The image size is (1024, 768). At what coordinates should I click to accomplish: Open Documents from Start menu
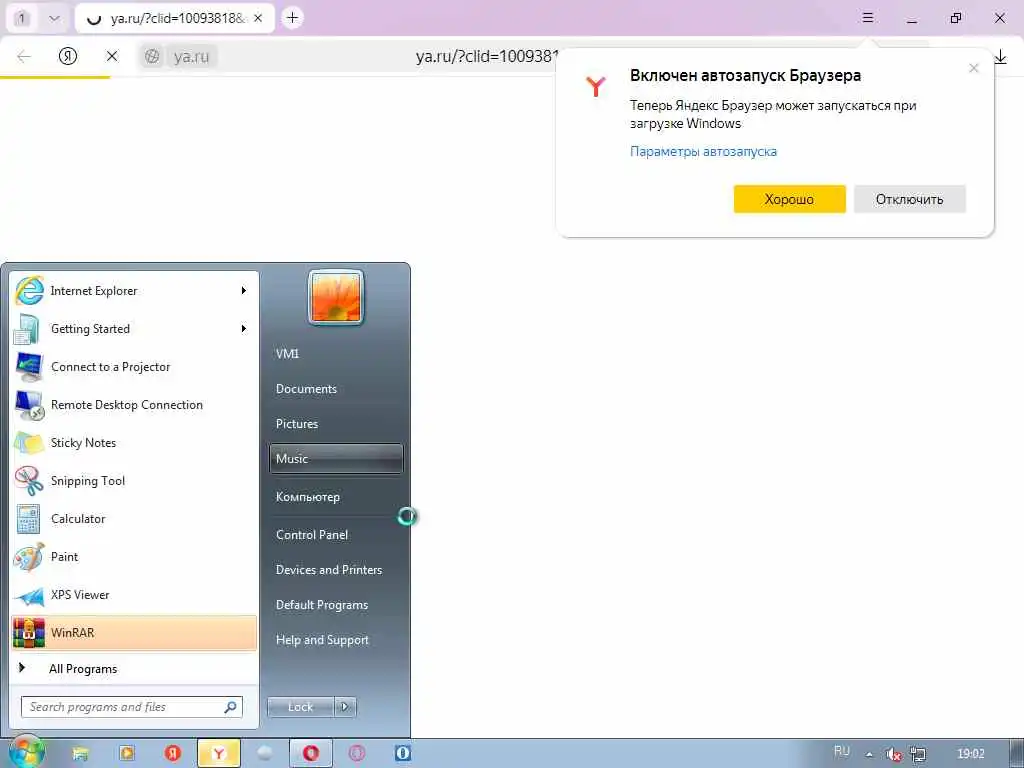point(336,389)
